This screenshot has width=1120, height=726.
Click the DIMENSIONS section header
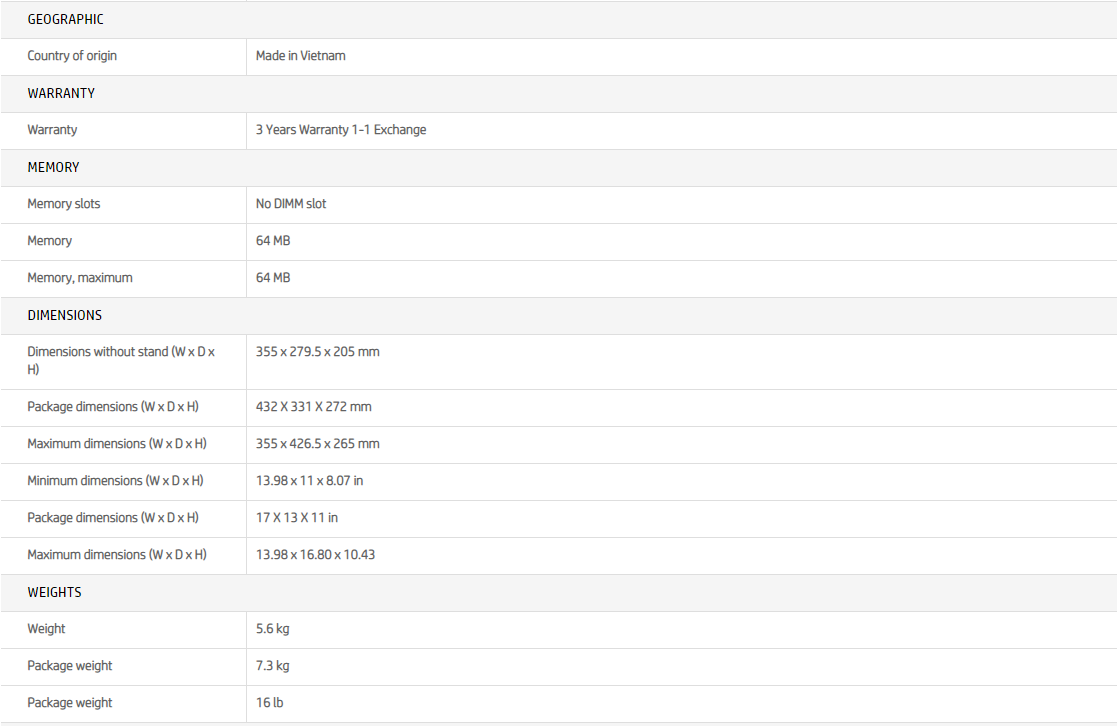[64, 315]
